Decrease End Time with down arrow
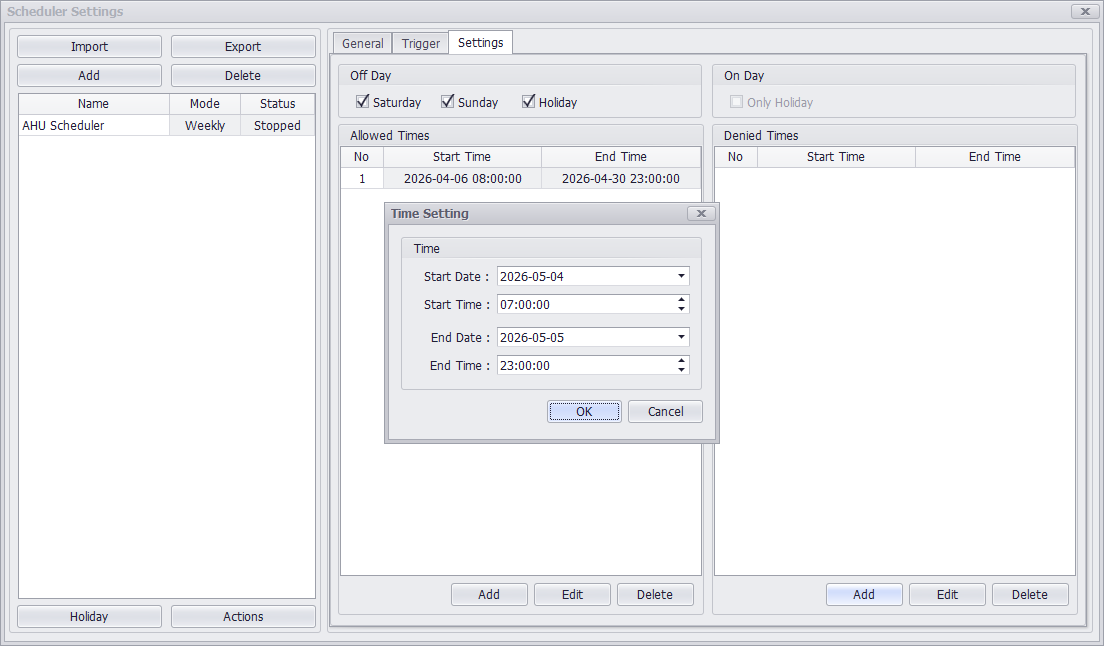Image resolution: width=1104 pixels, height=646 pixels. pyautogui.click(x=681, y=370)
